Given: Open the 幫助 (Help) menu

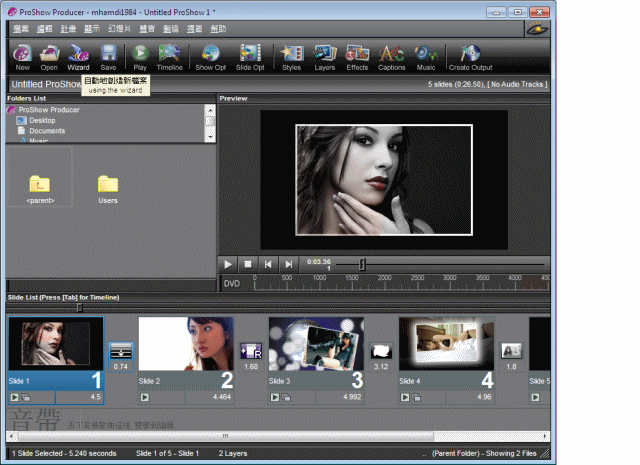Looking at the screenshot, I should tap(218, 29).
